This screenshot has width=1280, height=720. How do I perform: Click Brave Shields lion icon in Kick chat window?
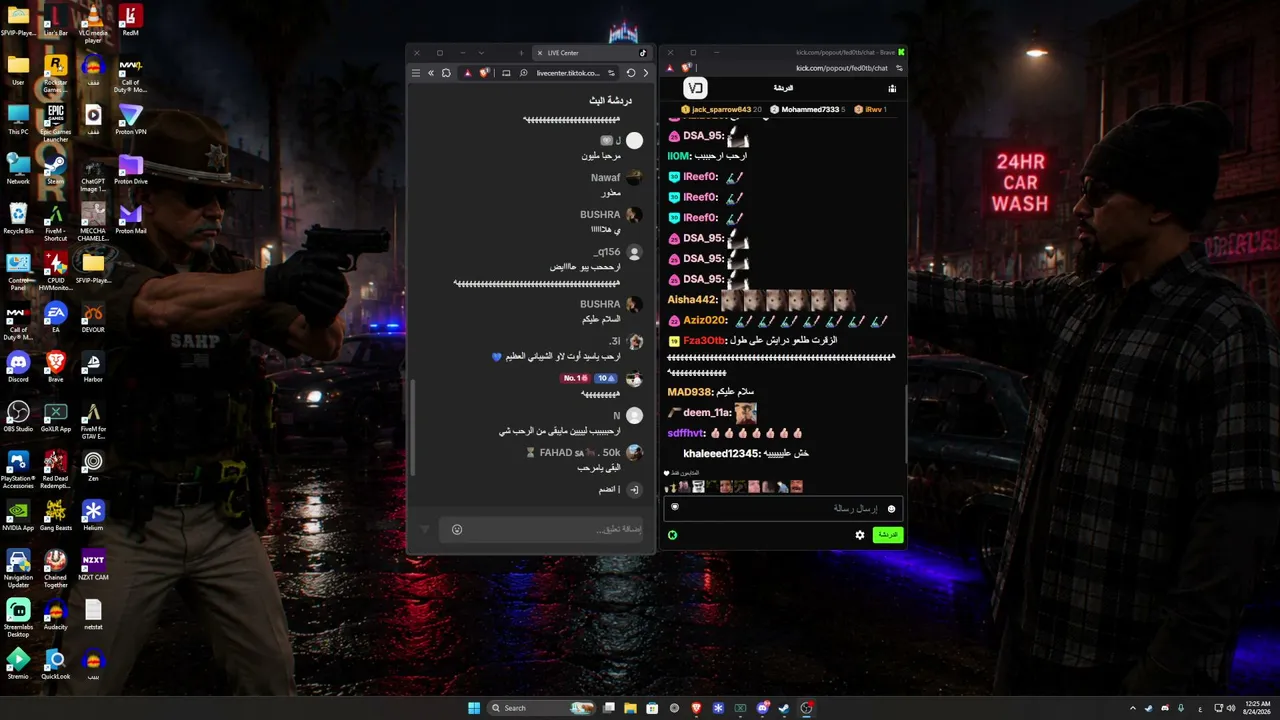click(x=687, y=68)
